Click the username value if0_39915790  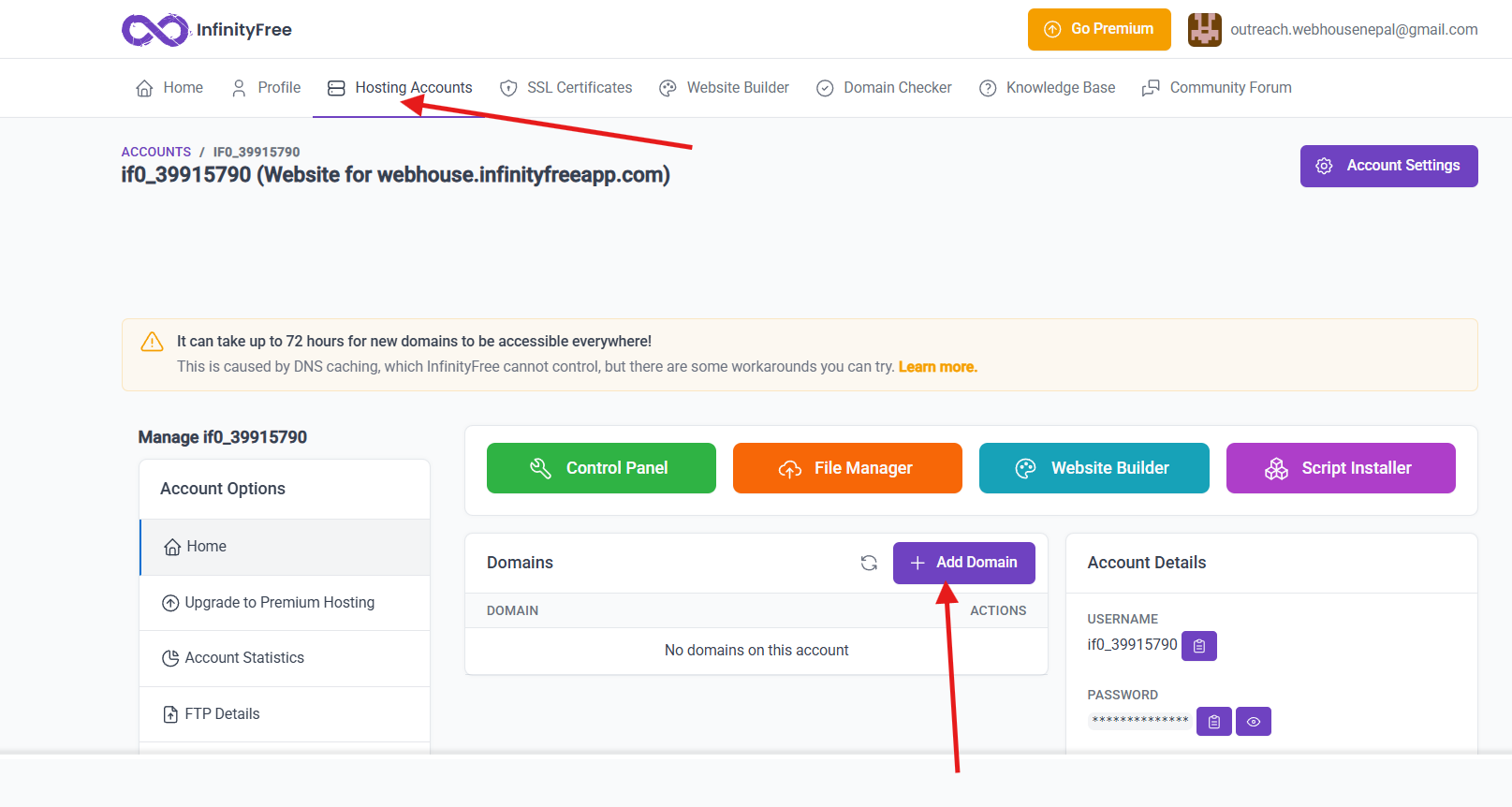(1132, 645)
